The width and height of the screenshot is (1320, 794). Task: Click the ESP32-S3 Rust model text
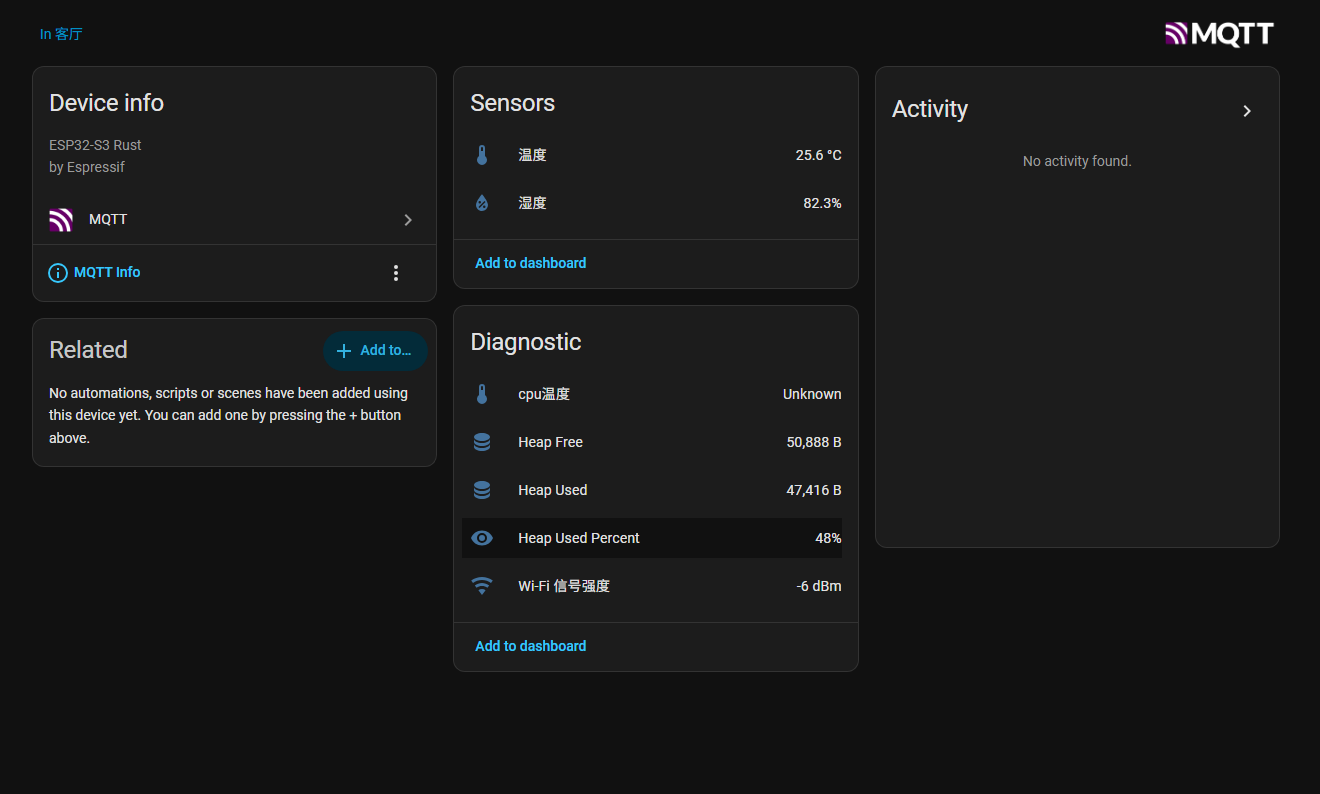(x=95, y=145)
